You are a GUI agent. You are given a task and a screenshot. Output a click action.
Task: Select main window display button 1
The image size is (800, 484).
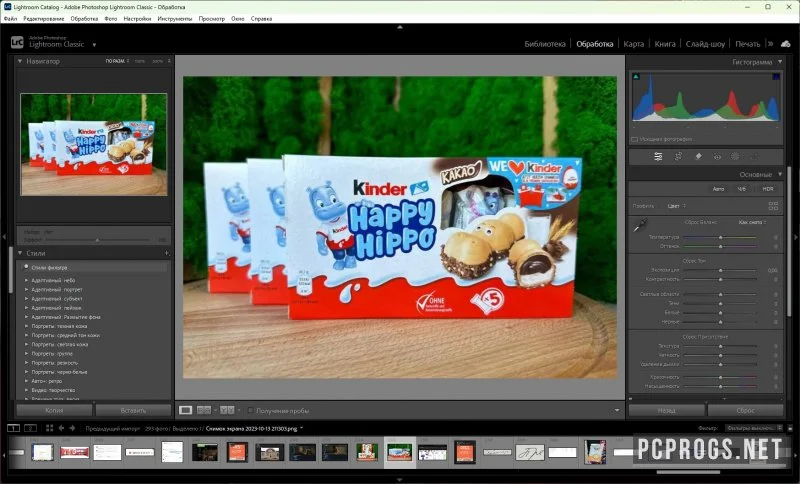pos(13,428)
